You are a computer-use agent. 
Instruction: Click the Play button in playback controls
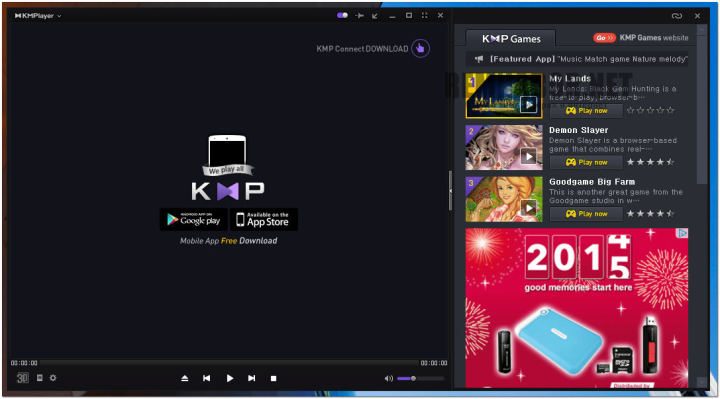coord(230,378)
